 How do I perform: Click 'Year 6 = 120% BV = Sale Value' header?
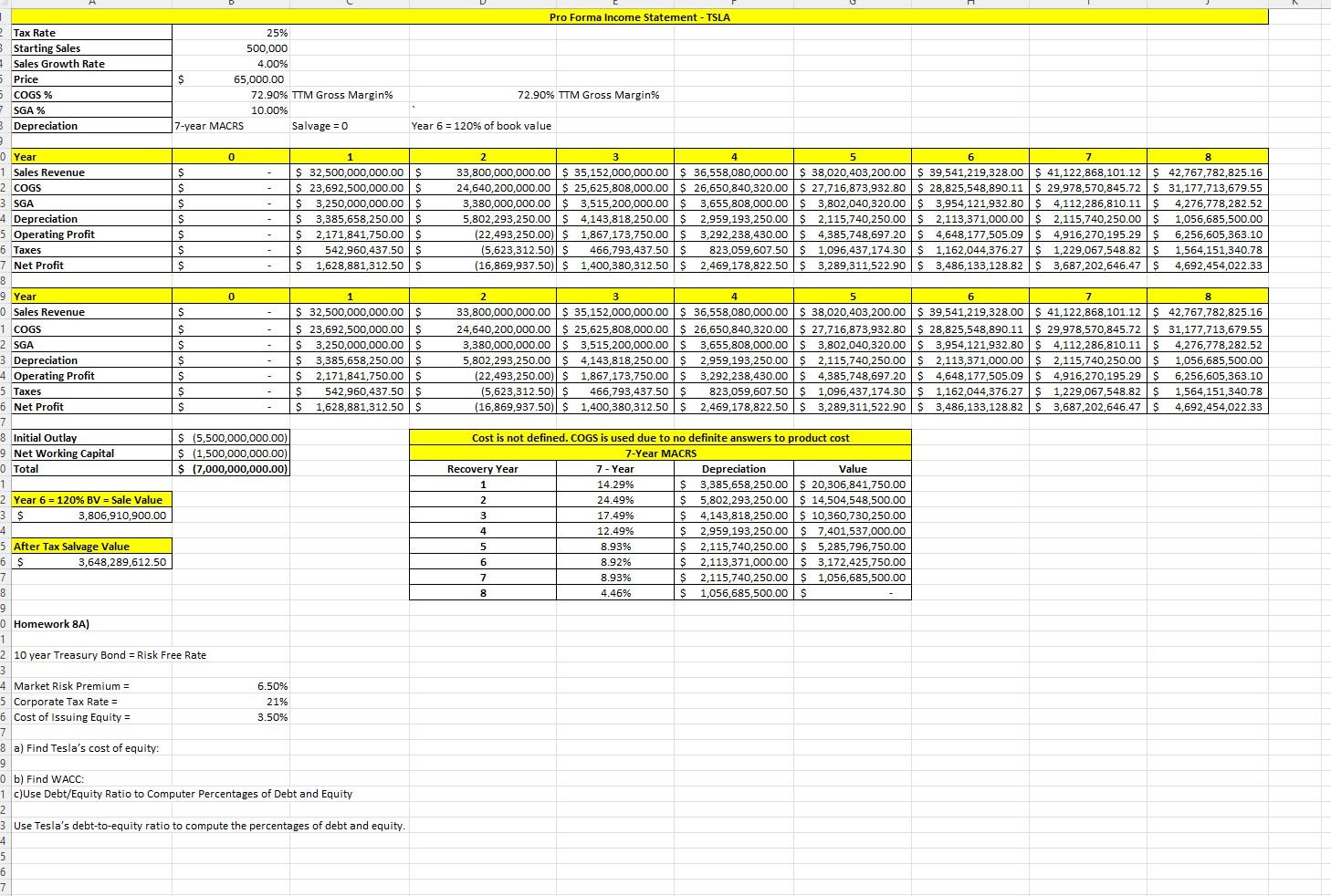(91, 500)
